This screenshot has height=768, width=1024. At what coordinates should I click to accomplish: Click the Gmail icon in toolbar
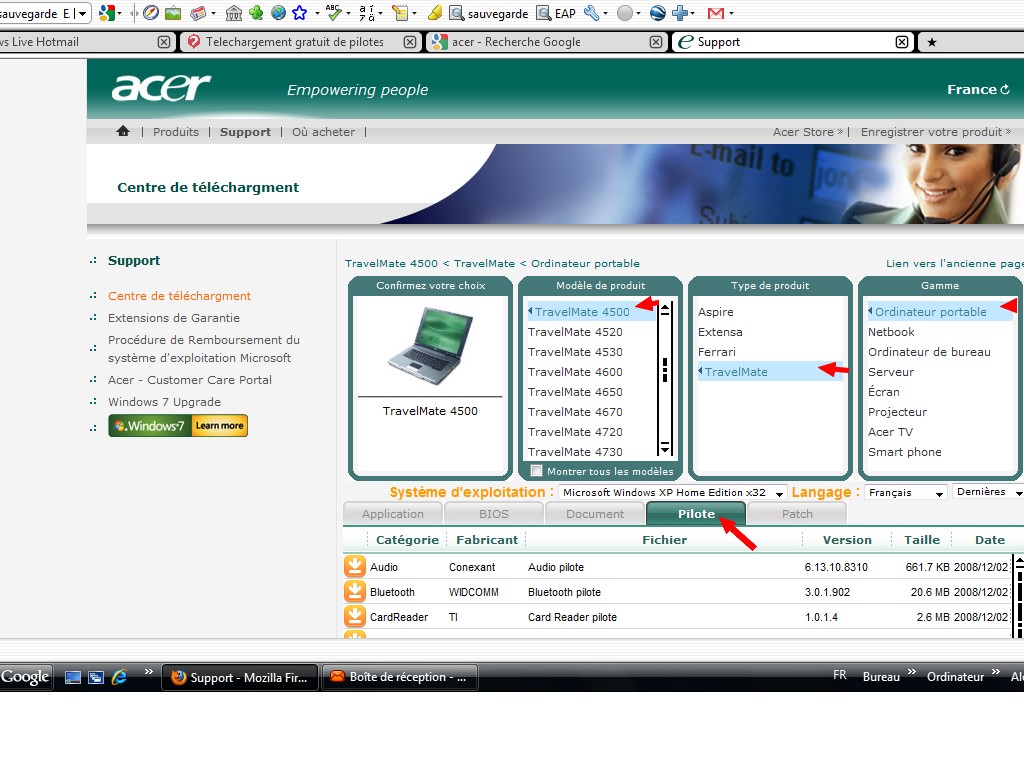point(715,13)
